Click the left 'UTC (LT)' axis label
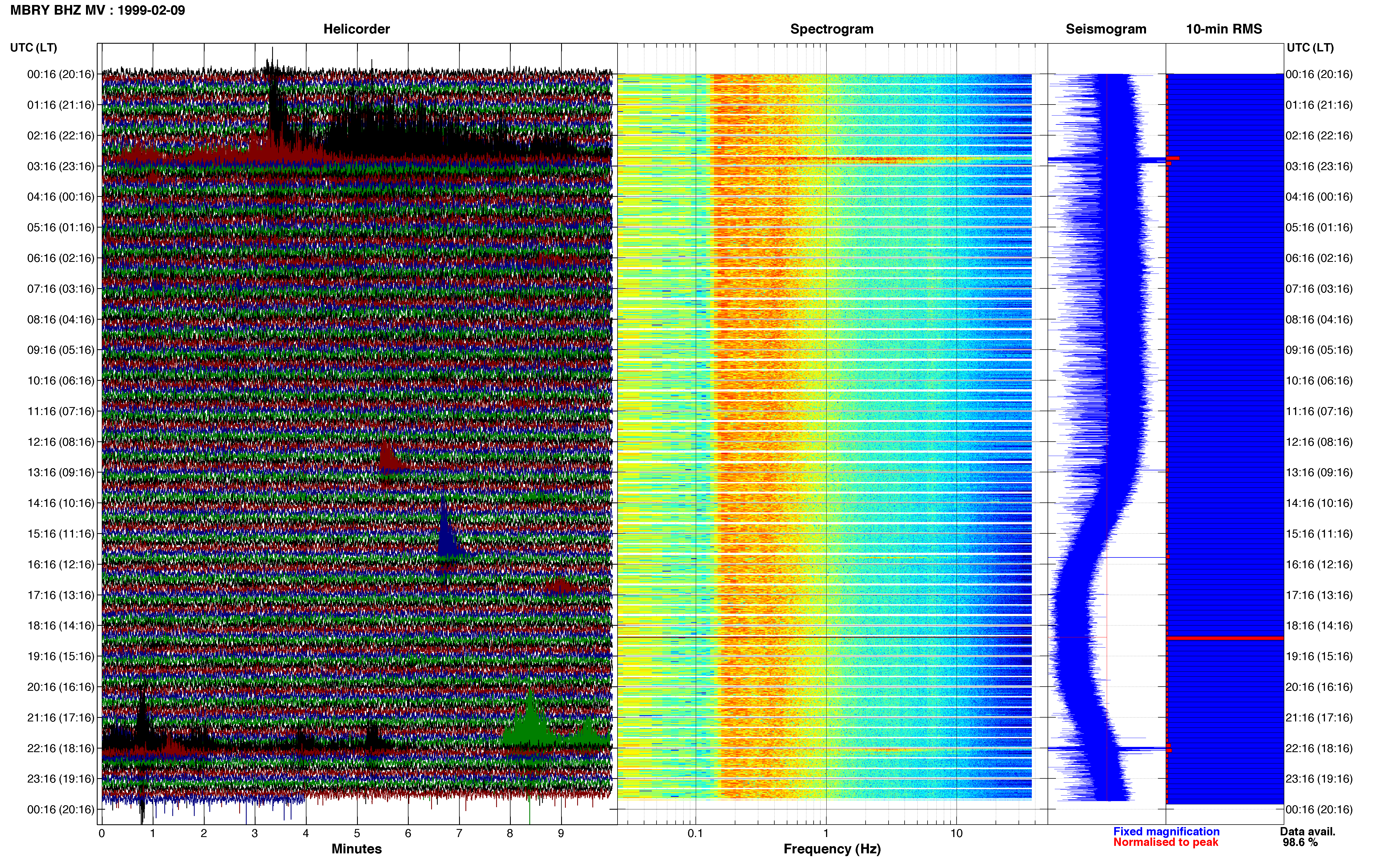The image size is (1388, 868). pyautogui.click(x=33, y=48)
